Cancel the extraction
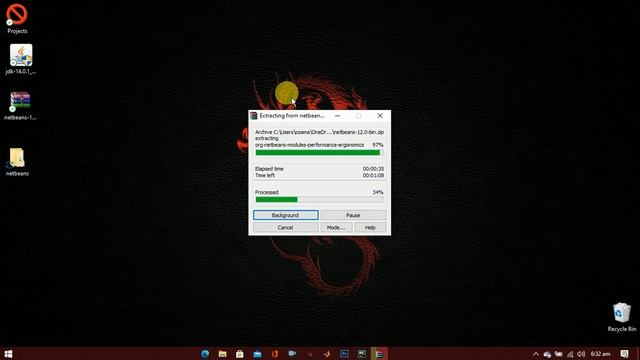The image size is (640, 360). (x=285, y=227)
